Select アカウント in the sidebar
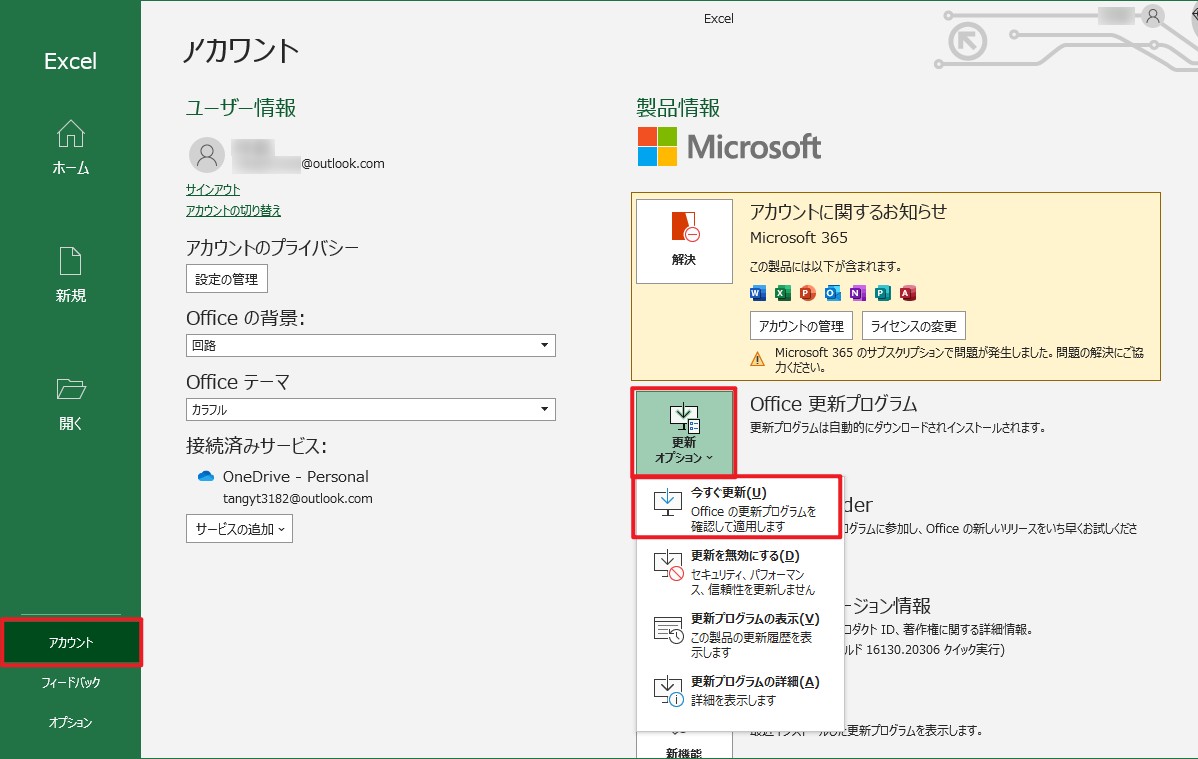 (x=71, y=642)
